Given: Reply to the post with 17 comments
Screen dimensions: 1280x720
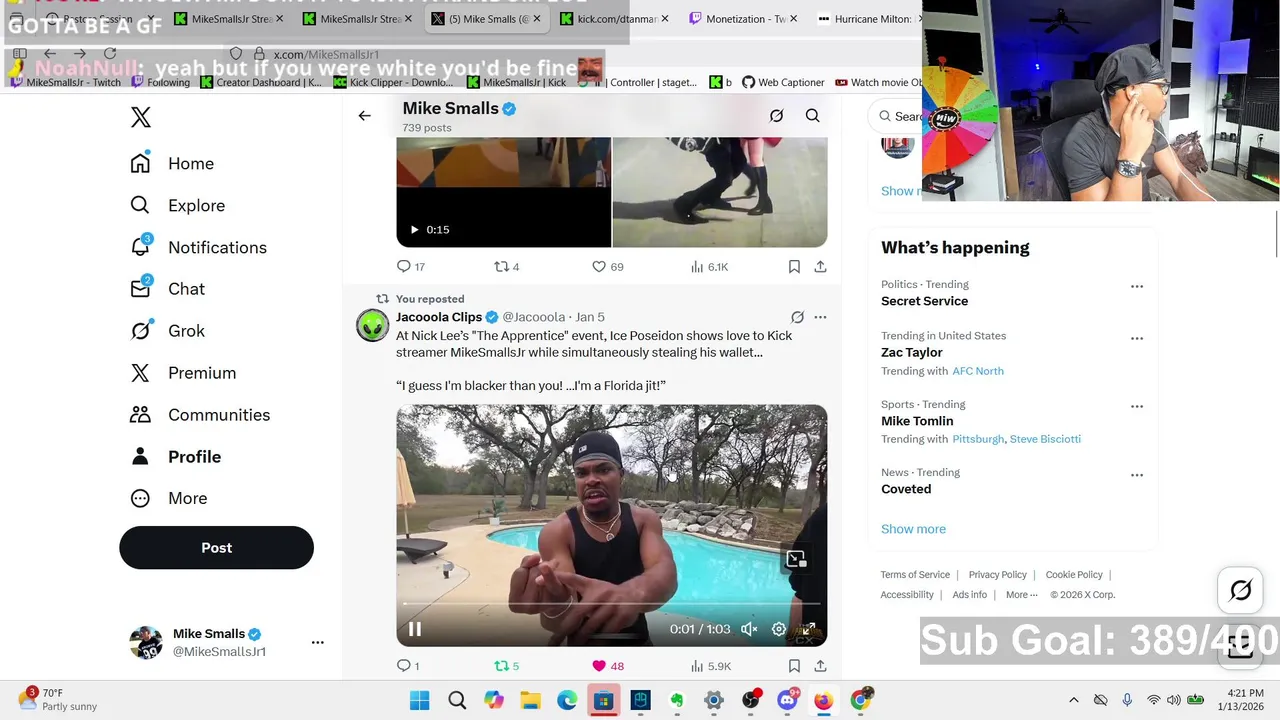Looking at the screenshot, I should pyautogui.click(x=411, y=267).
